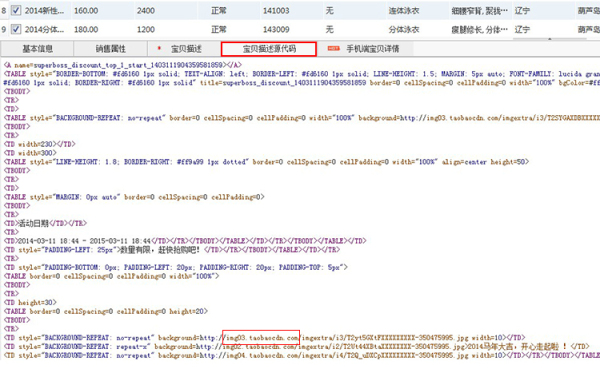Image resolution: width=600 pixels, height=373 pixels.
Task: Click item title '2014新性...' in row 8
Action: pos(44,11)
